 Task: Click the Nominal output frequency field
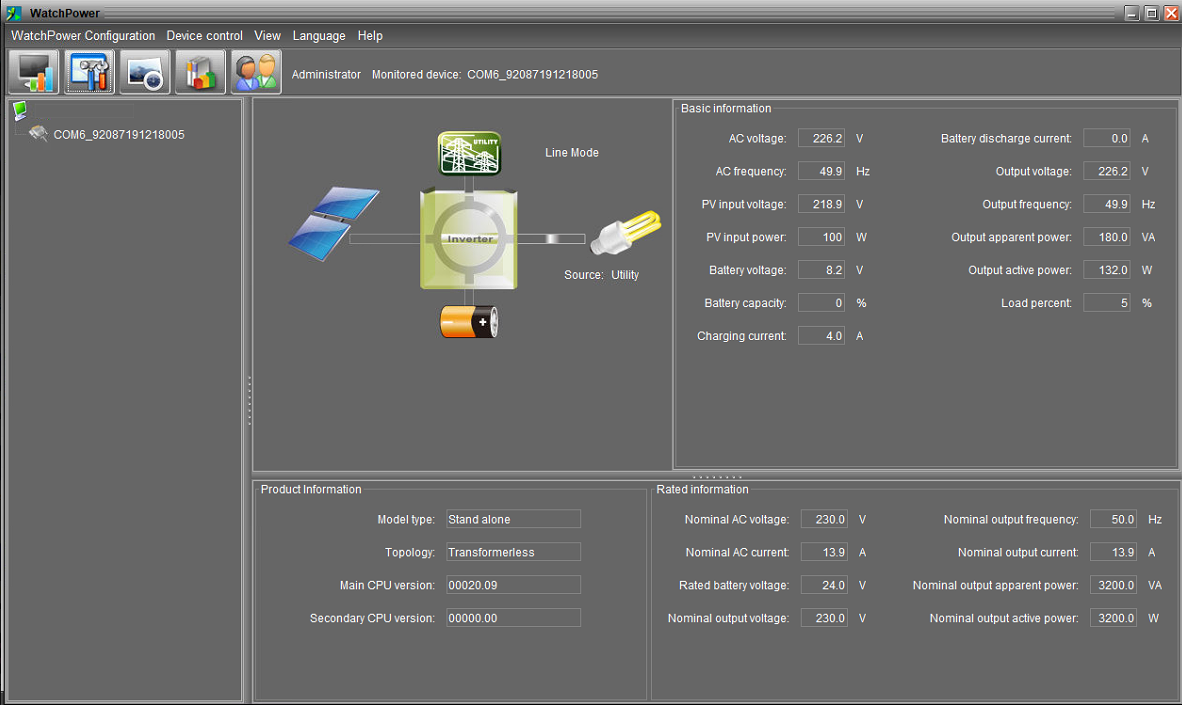(x=1113, y=519)
